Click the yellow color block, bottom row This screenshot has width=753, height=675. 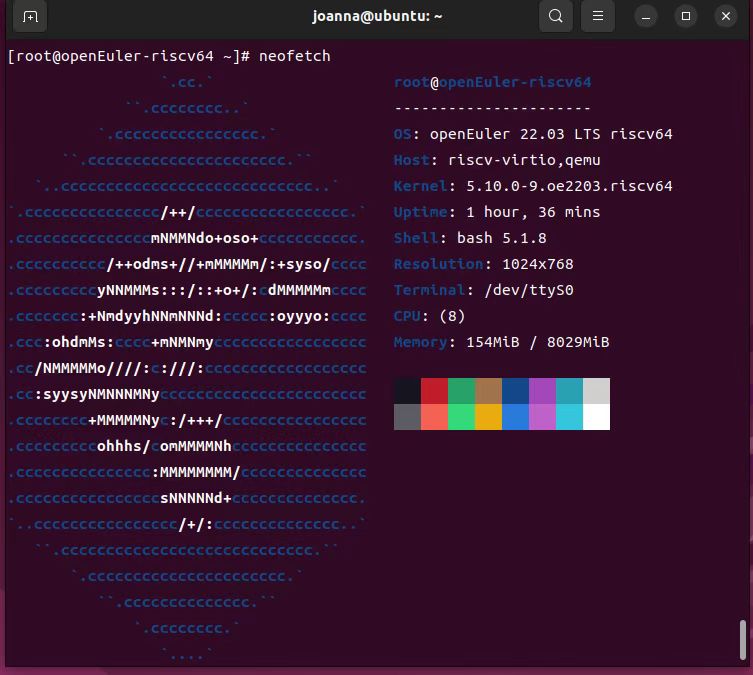[x=488, y=417]
